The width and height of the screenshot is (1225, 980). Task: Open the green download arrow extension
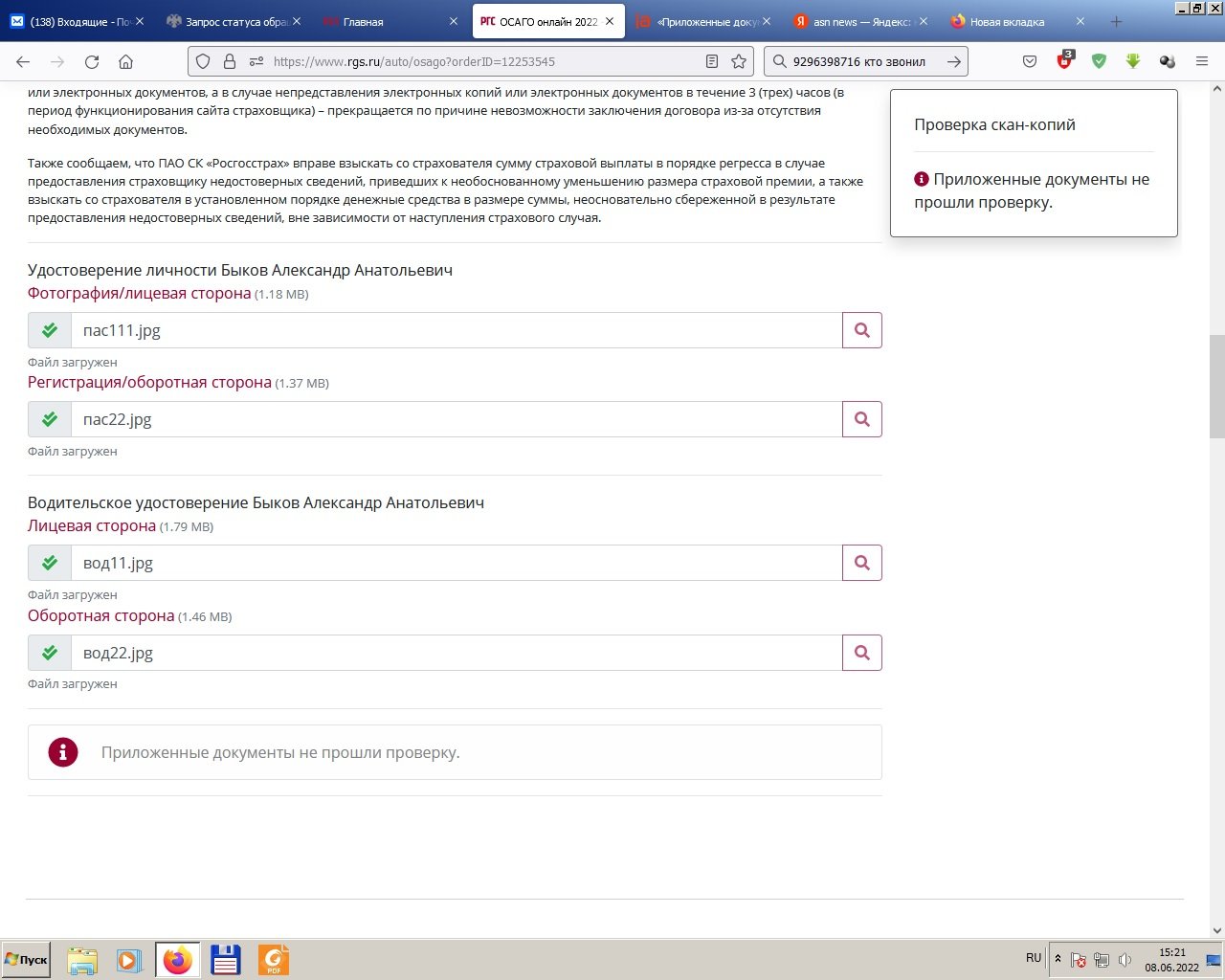[1133, 61]
